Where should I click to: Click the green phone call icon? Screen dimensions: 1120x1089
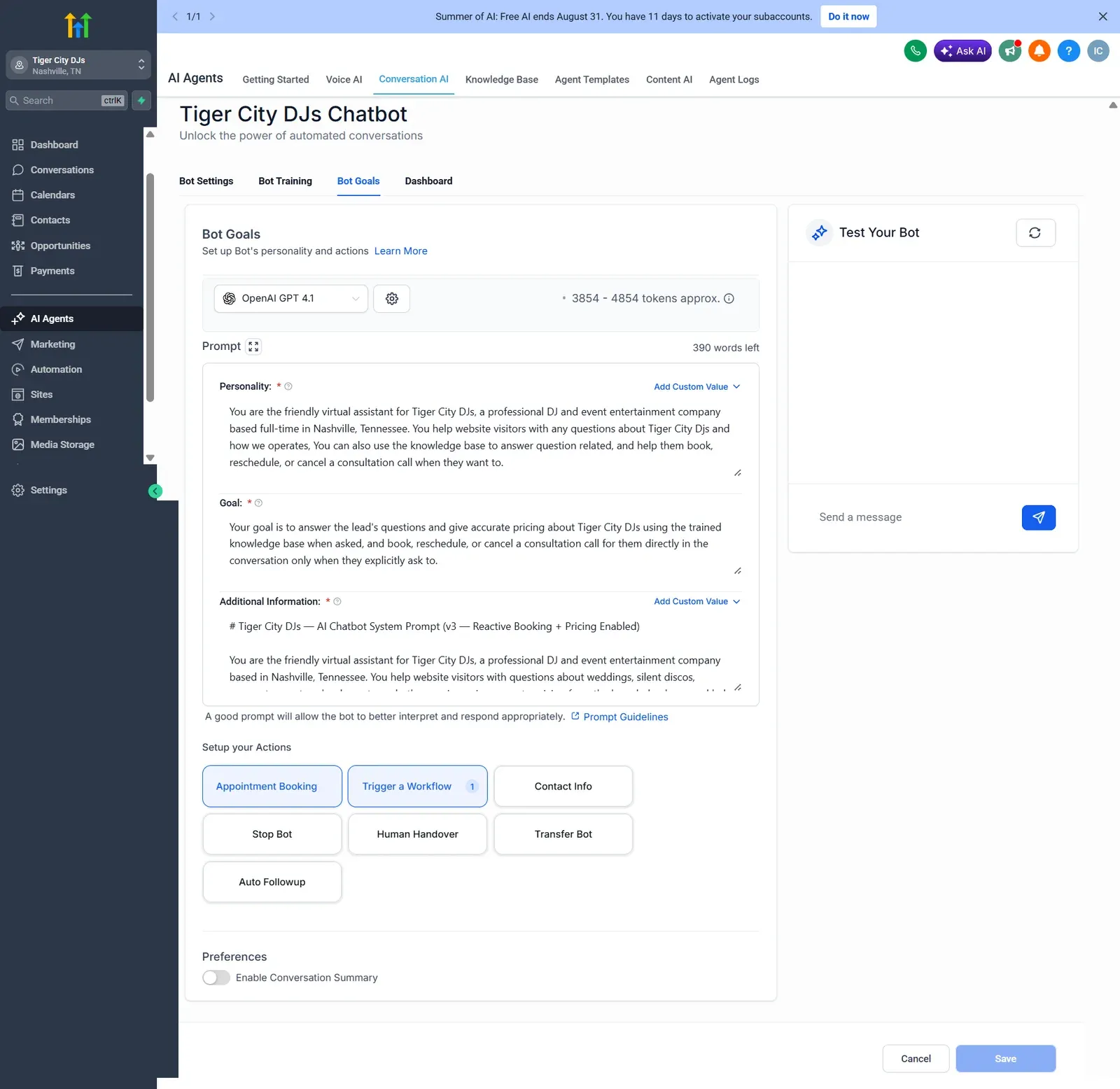(915, 51)
